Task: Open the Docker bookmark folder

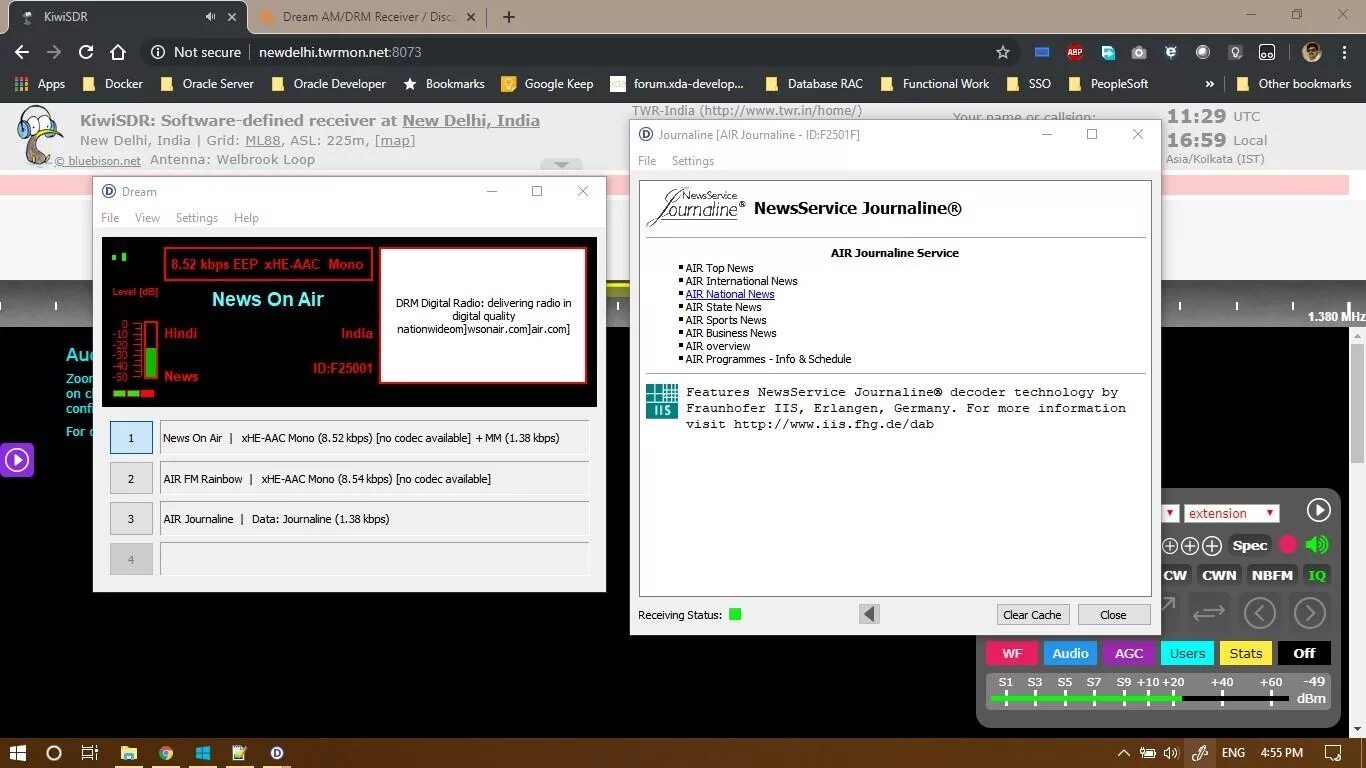Action: (112, 84)
